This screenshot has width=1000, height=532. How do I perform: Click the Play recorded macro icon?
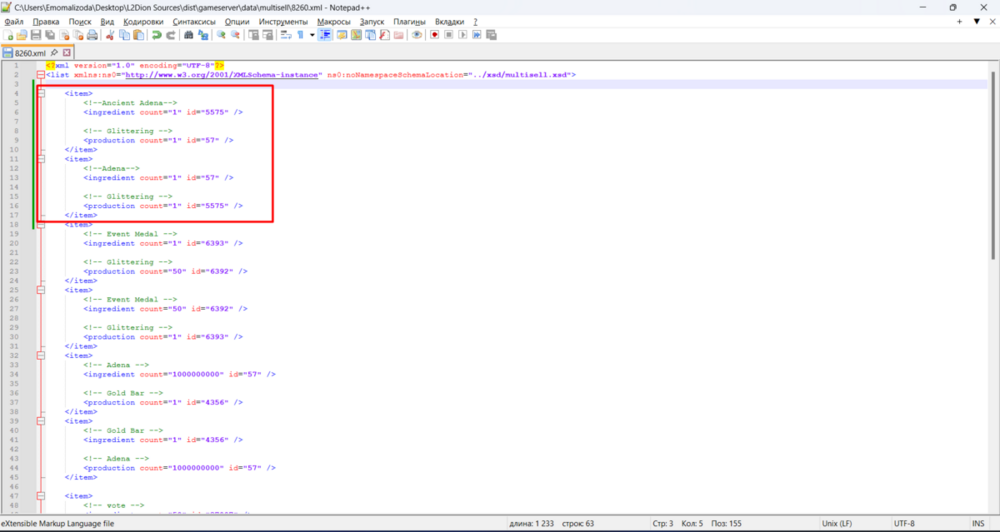click(462, 35)
